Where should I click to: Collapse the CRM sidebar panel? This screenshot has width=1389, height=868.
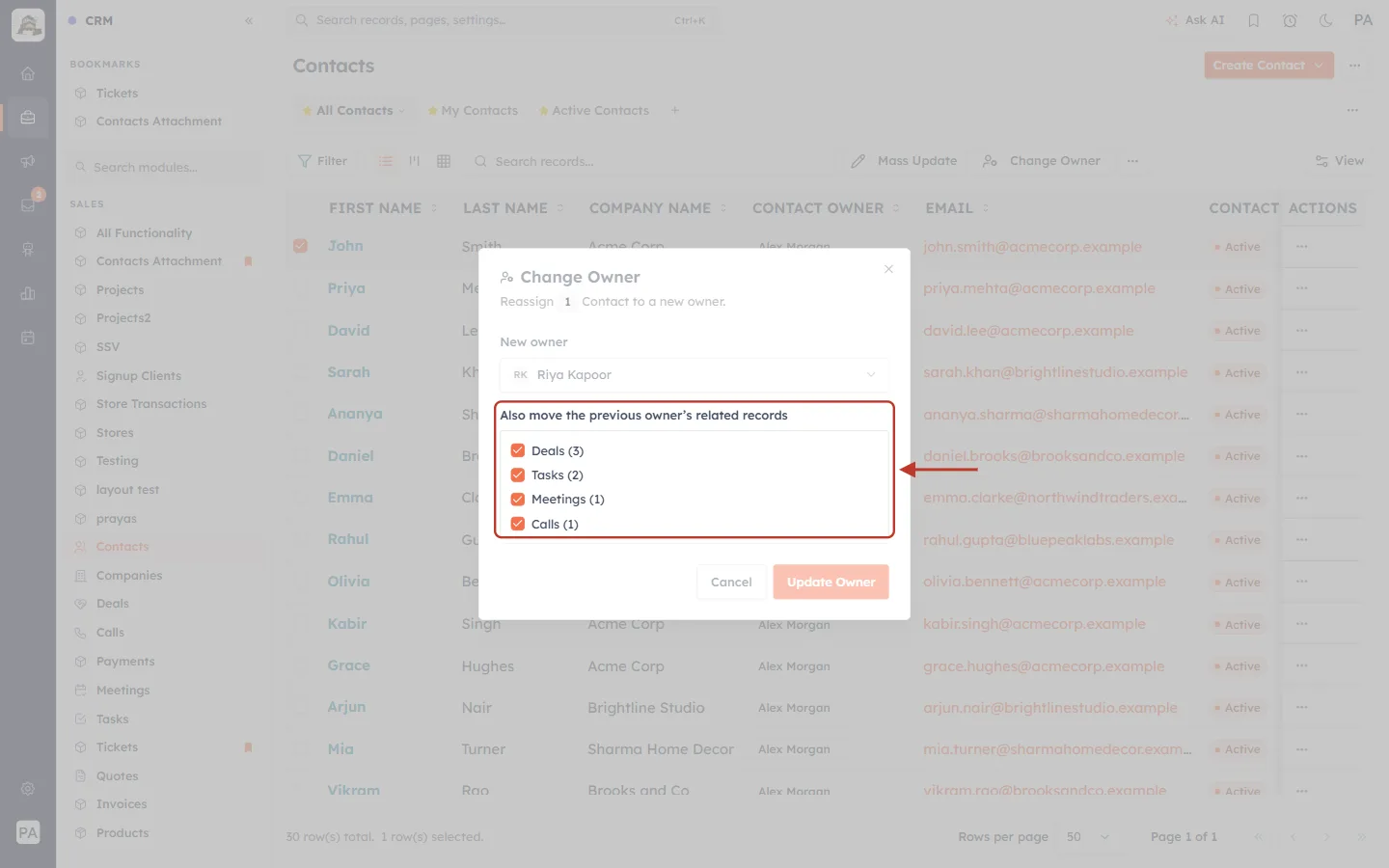pyautogui.click(x=249, y=20)
